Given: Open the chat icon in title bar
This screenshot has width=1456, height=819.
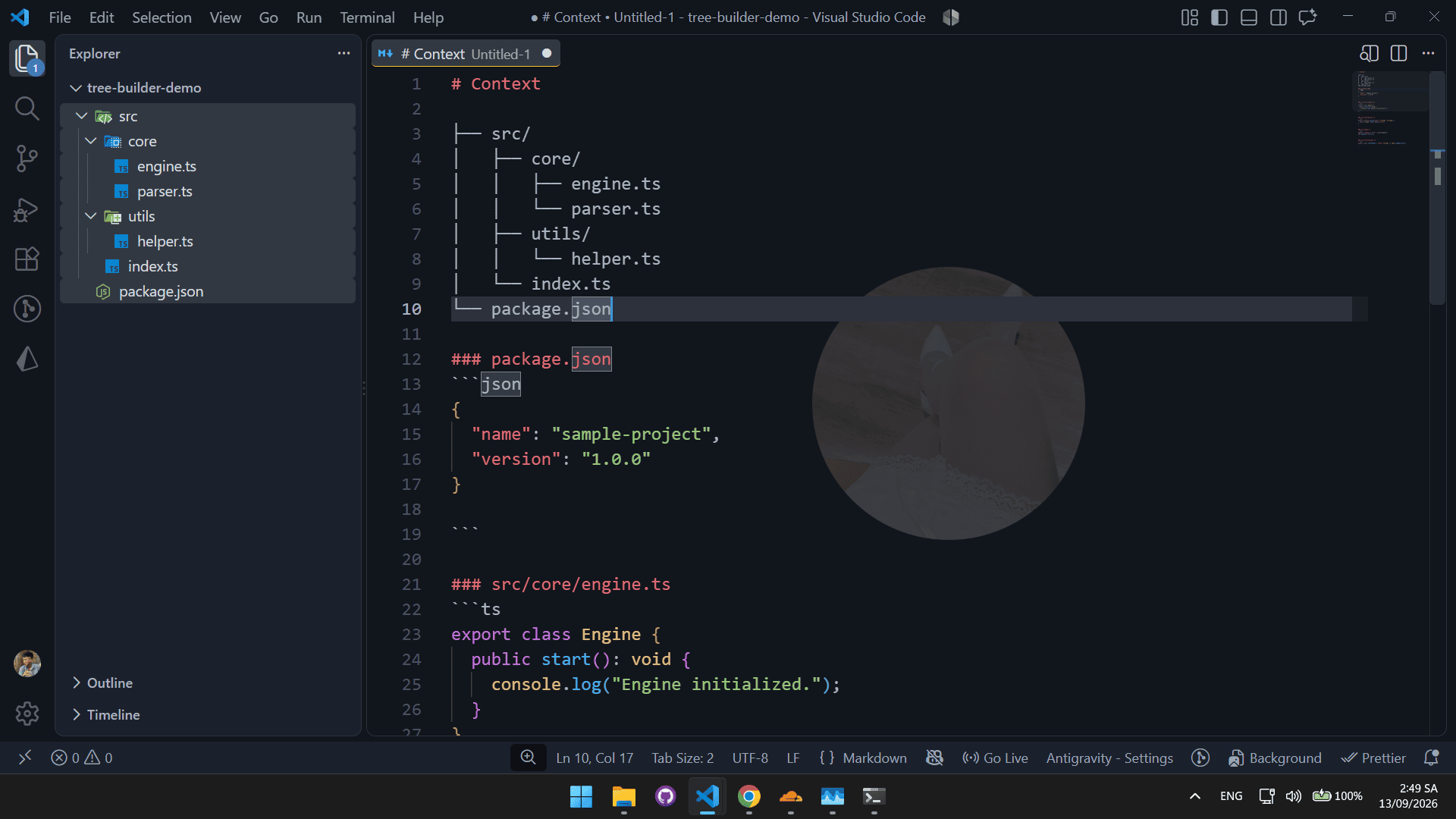Looking at the screenshot, I should [x=1307, y=17].
